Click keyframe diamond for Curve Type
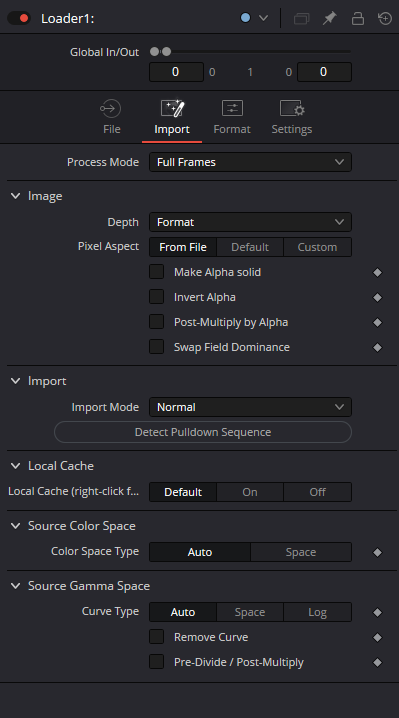The width and height of the screenshot is (399, 718). 377,612
